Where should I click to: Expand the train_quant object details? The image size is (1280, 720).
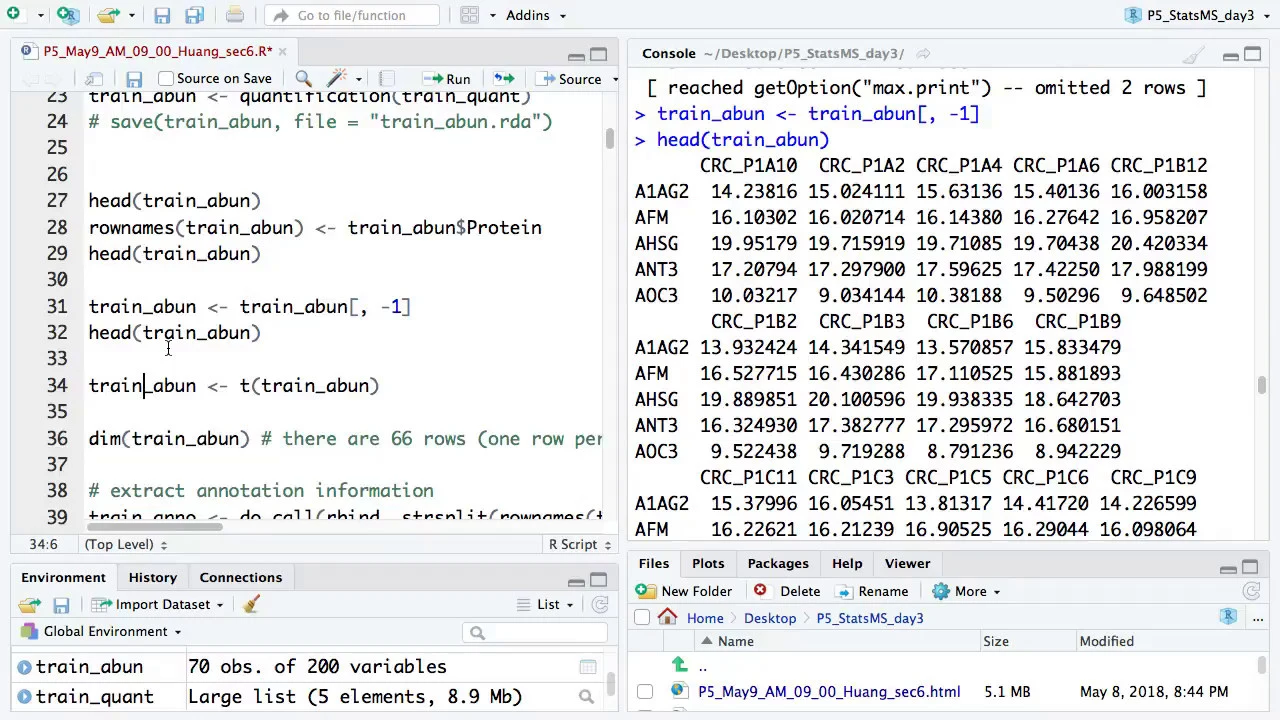23,697
